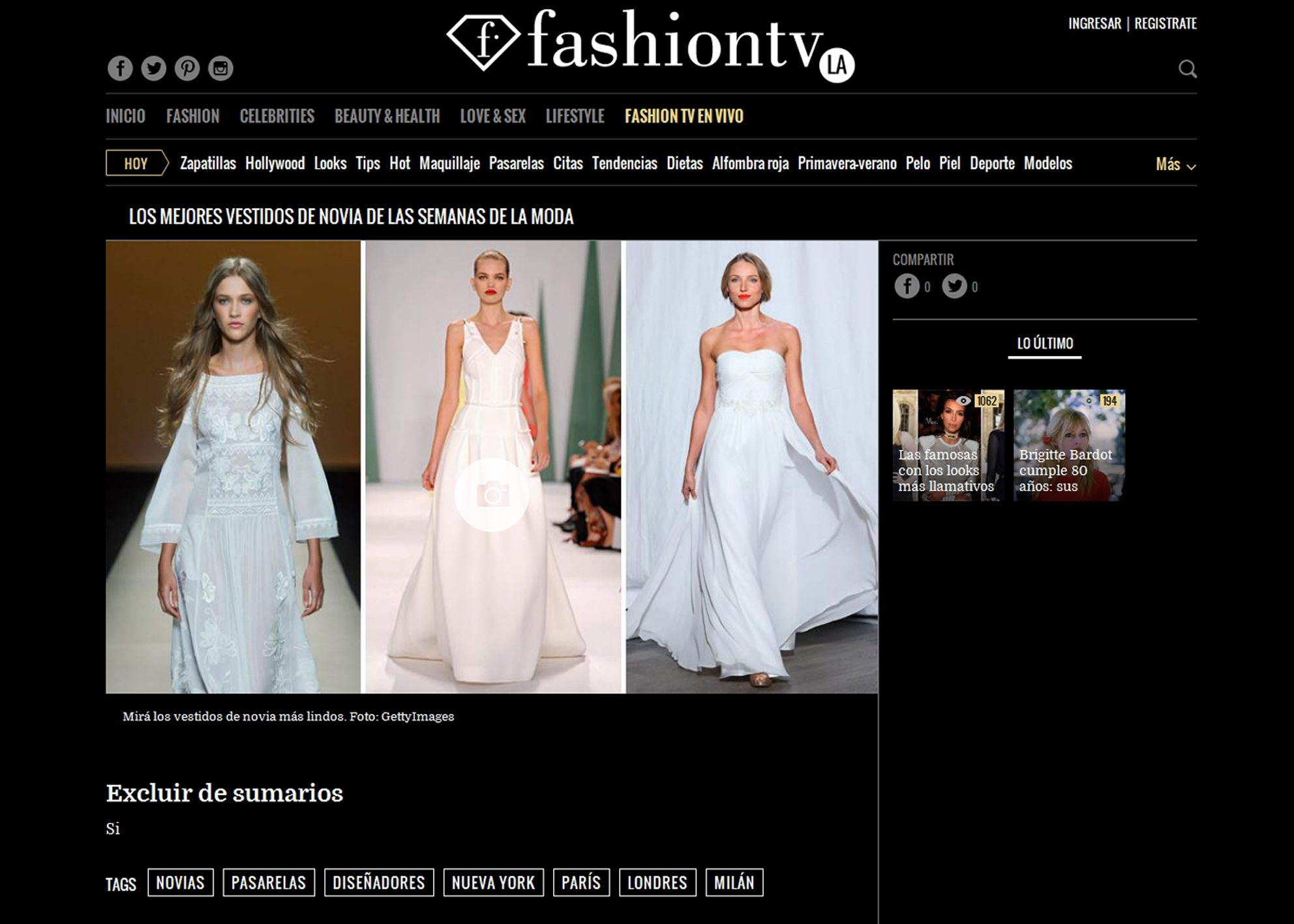Share the article via Twitter under Compartir
Viewport: 1294px width, 924px height.
coord(954,286)
